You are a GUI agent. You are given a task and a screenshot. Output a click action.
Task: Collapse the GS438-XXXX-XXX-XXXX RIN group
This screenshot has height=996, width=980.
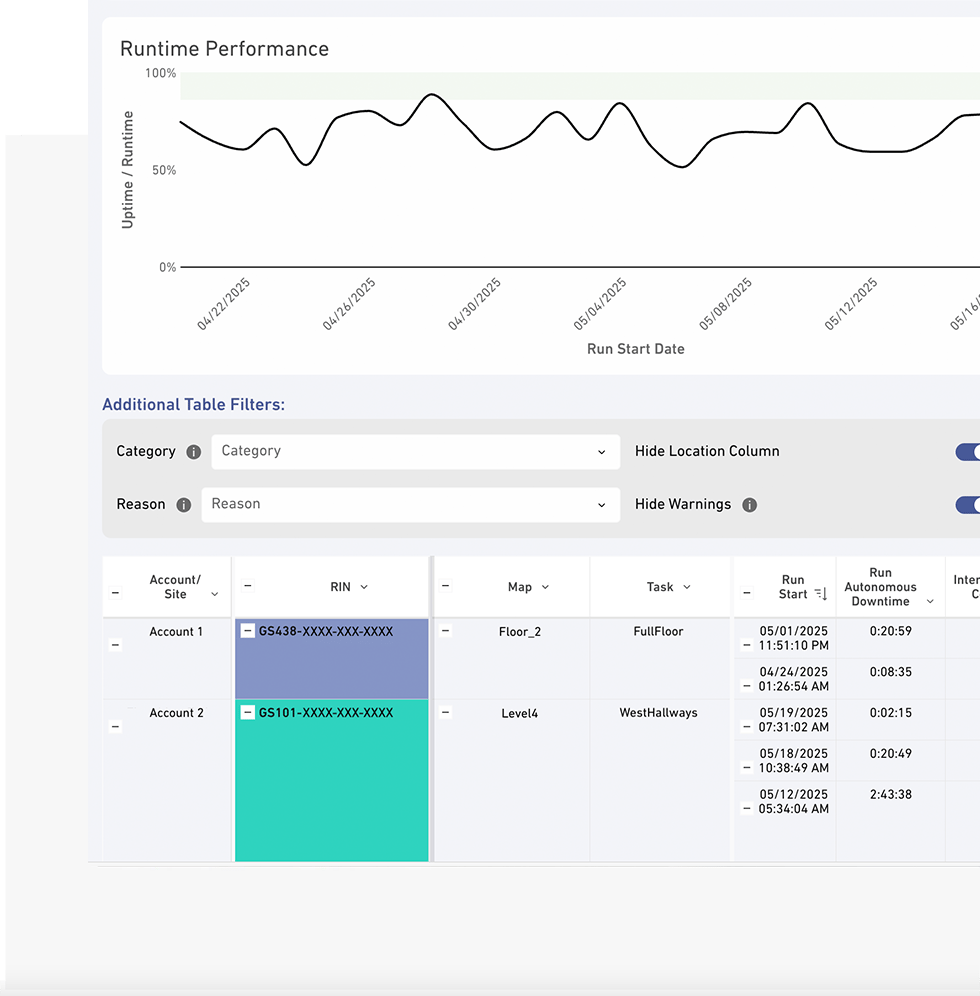248,631
